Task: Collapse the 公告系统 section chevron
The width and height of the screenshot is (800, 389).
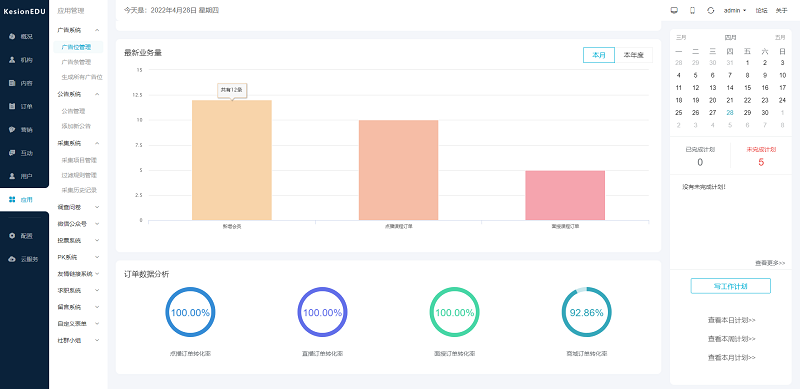Action: [97, 94]
